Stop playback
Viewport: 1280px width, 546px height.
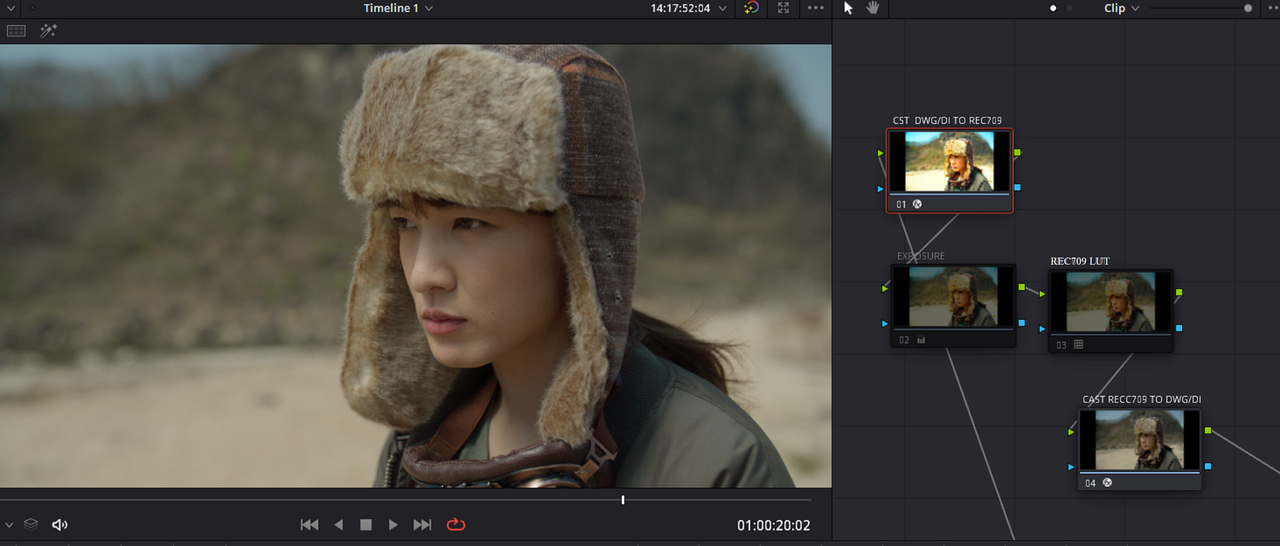pyautogui.click(x=366, y=524)
